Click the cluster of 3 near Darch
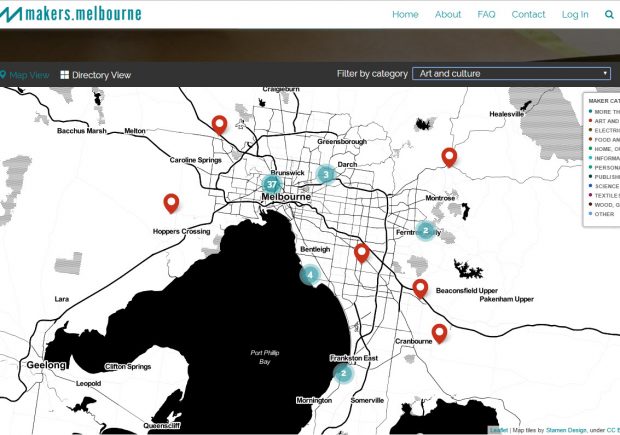The width and height of the screenshot is (620, 435). click(x=325, y=175)
